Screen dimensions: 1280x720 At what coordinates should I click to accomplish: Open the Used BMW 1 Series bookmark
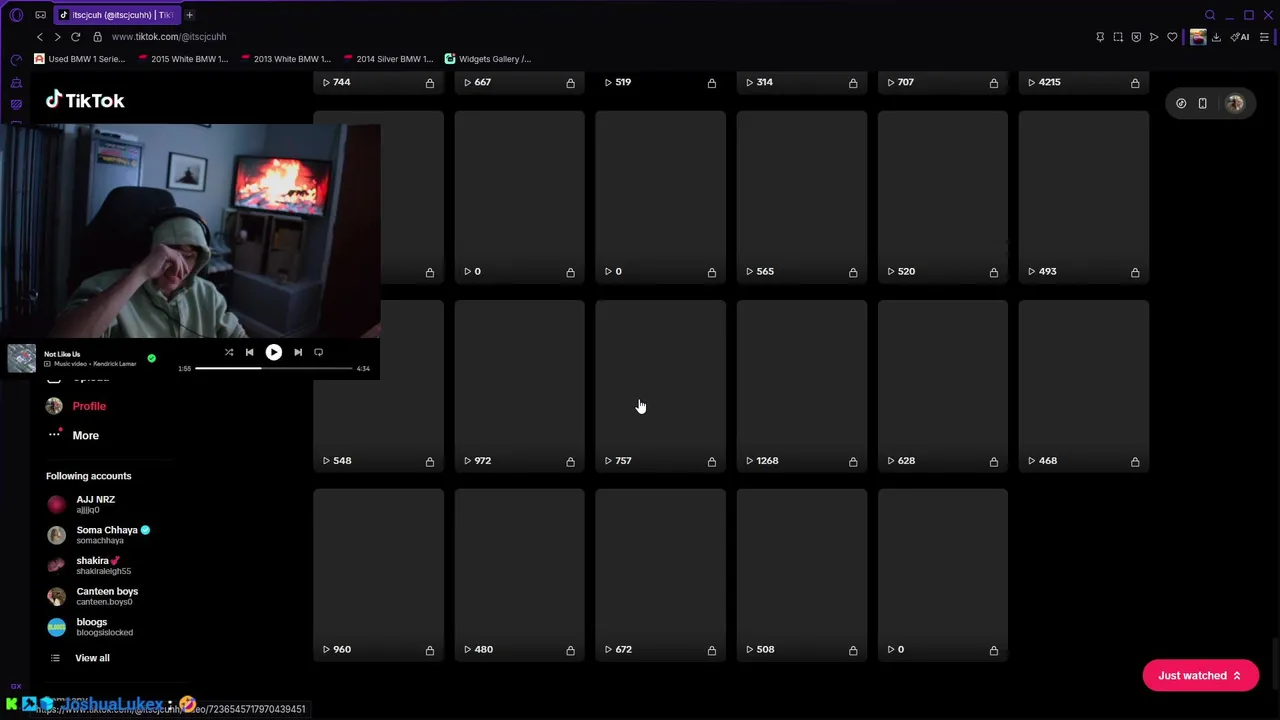tap(80, 59)
